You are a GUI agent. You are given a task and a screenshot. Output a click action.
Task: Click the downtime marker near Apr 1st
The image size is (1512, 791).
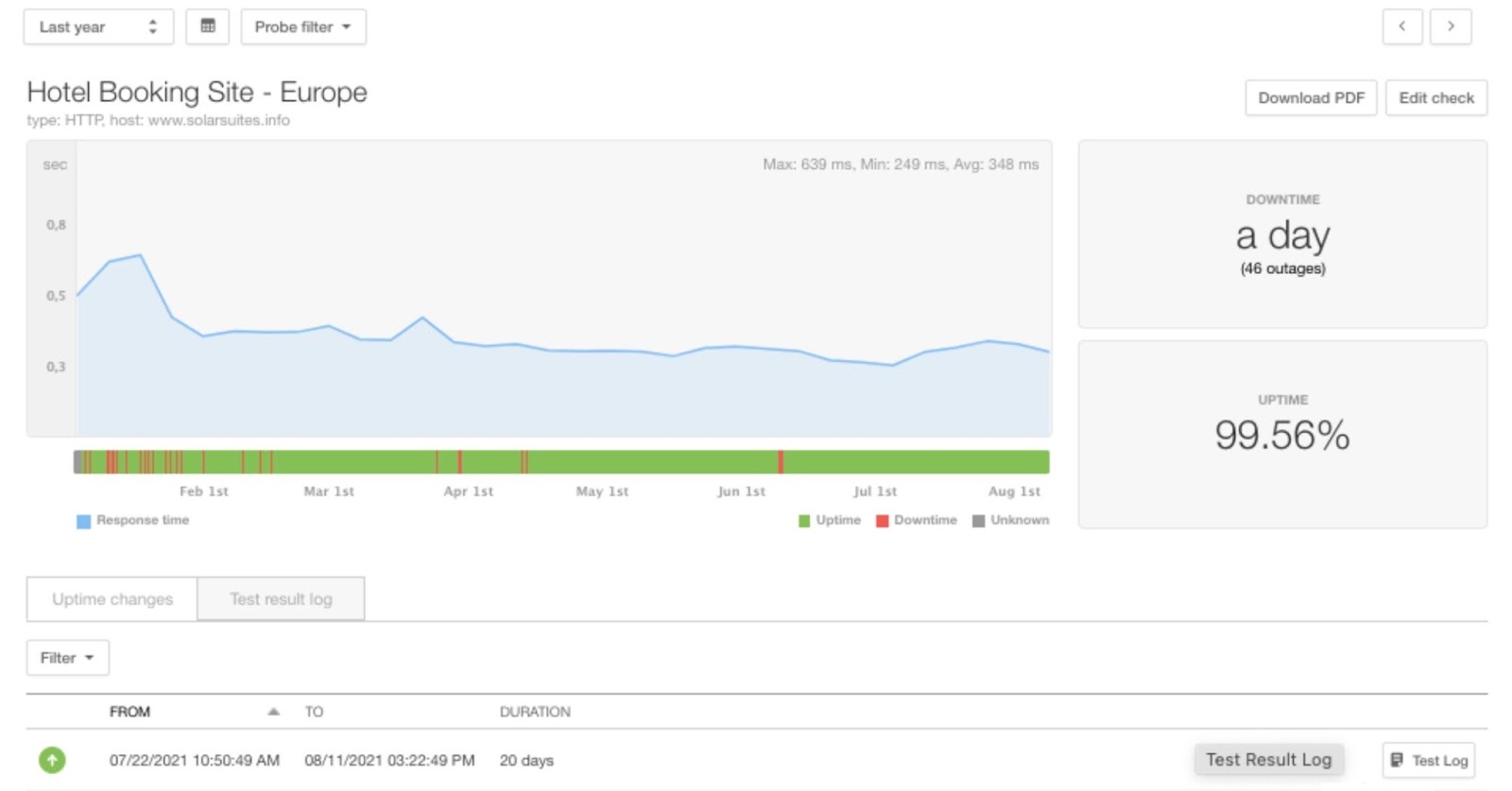tap(459, 461)
